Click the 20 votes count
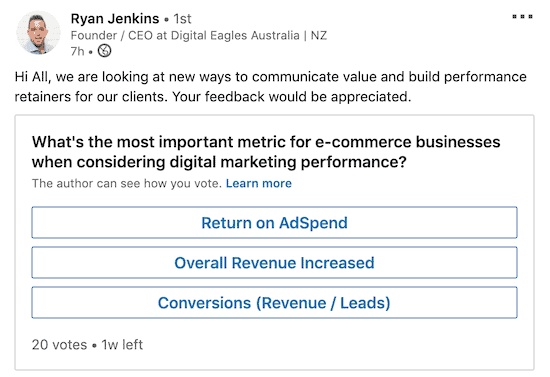Viewport: 550px width, 377px height. click(x=59, y=345)
